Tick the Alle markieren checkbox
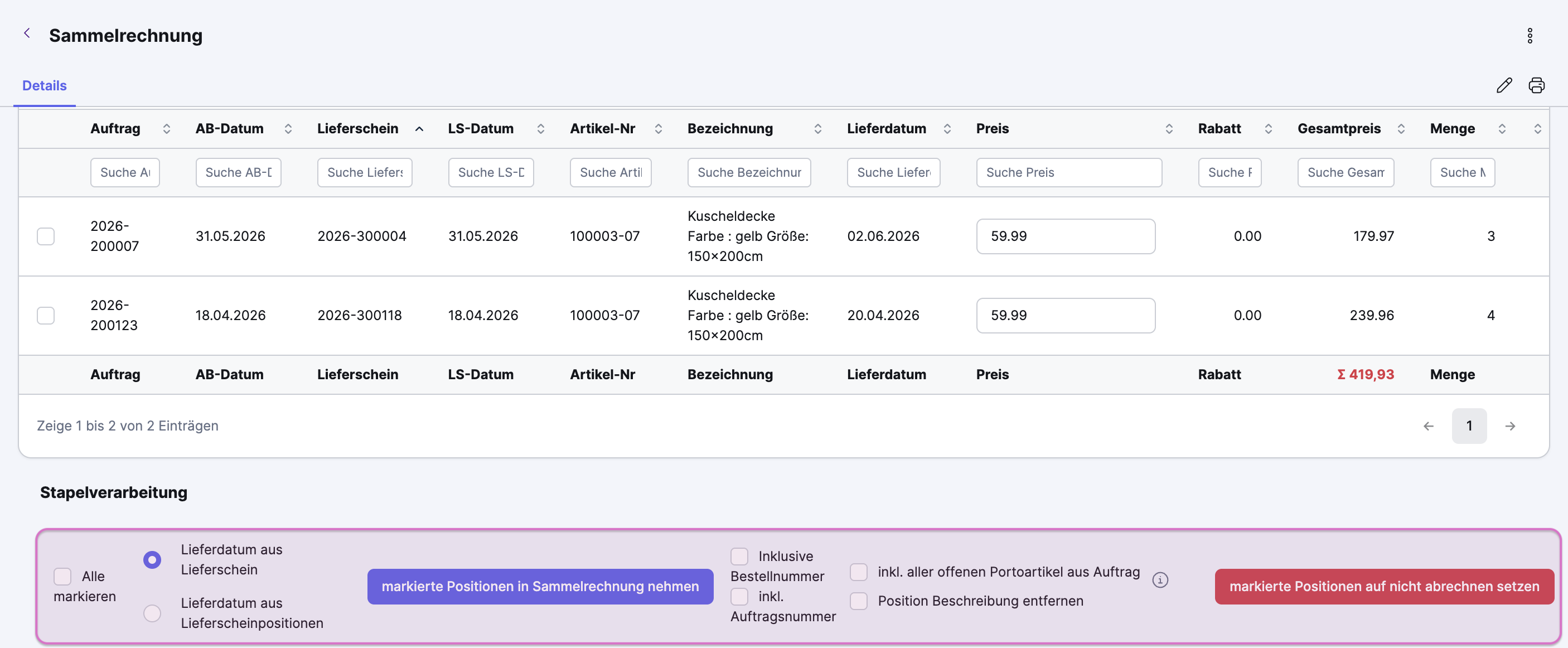Screen dimensions: 1568x648 click(x=62, y=576)
